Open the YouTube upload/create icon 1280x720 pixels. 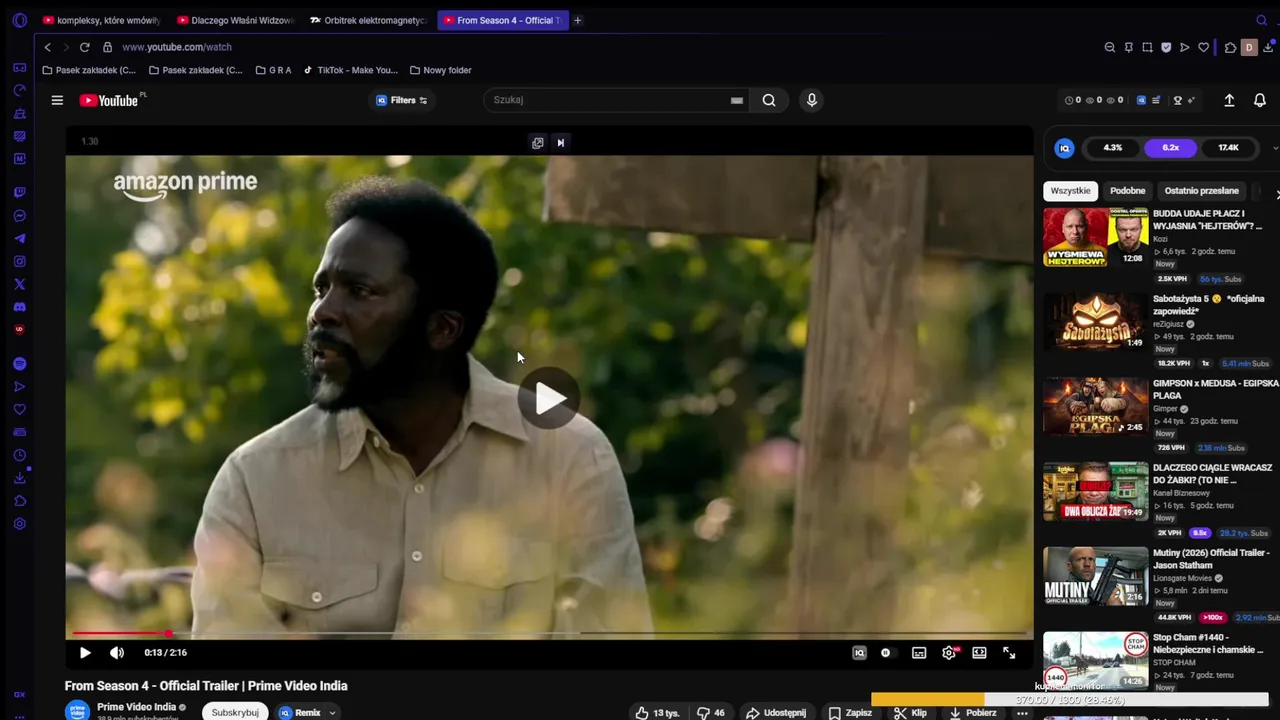pyautogui.click(x=1229, y=100)
